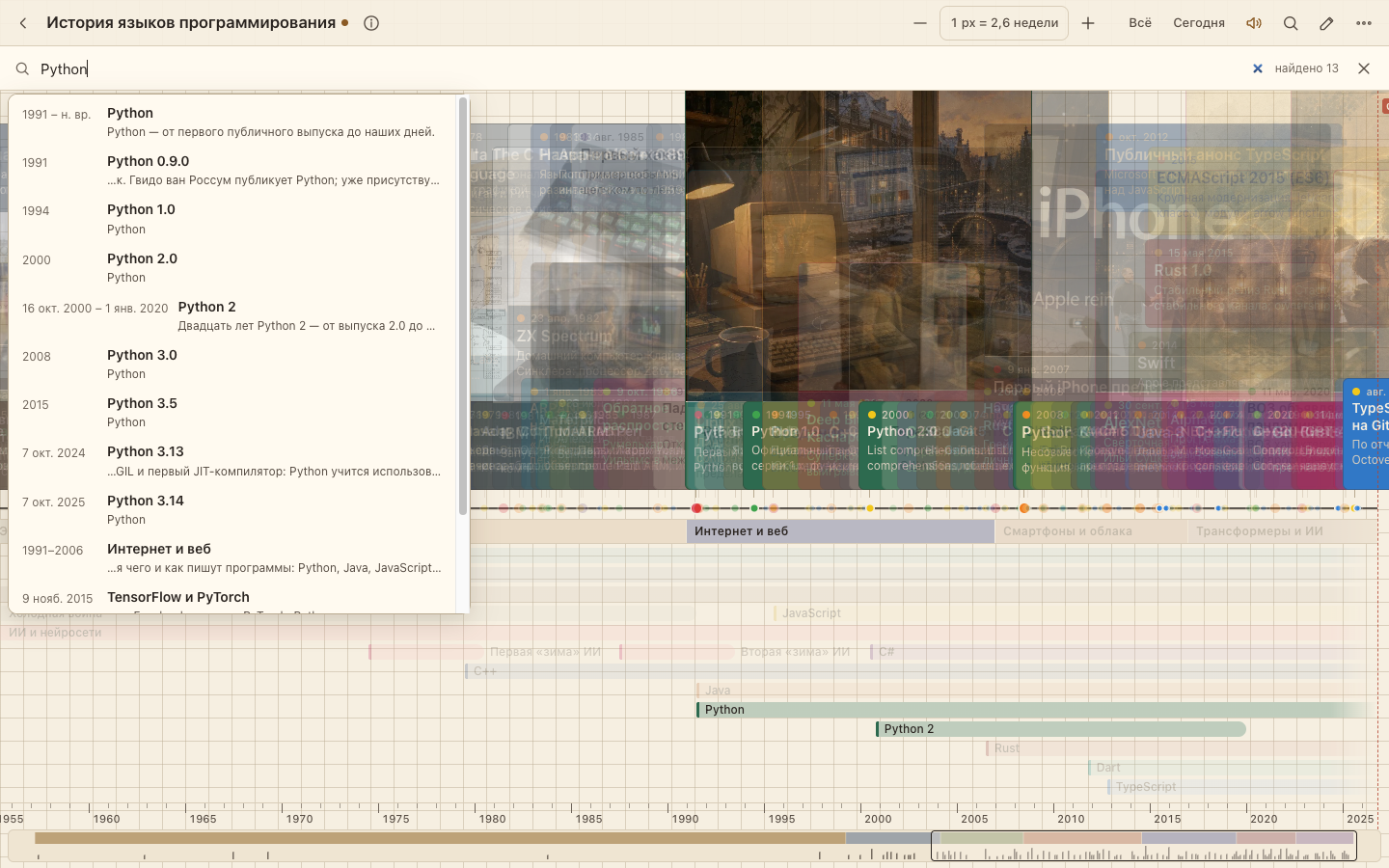Open the blue TypeScript event card
This screenshot has width=1389, height=868.
coord(1366,433)
